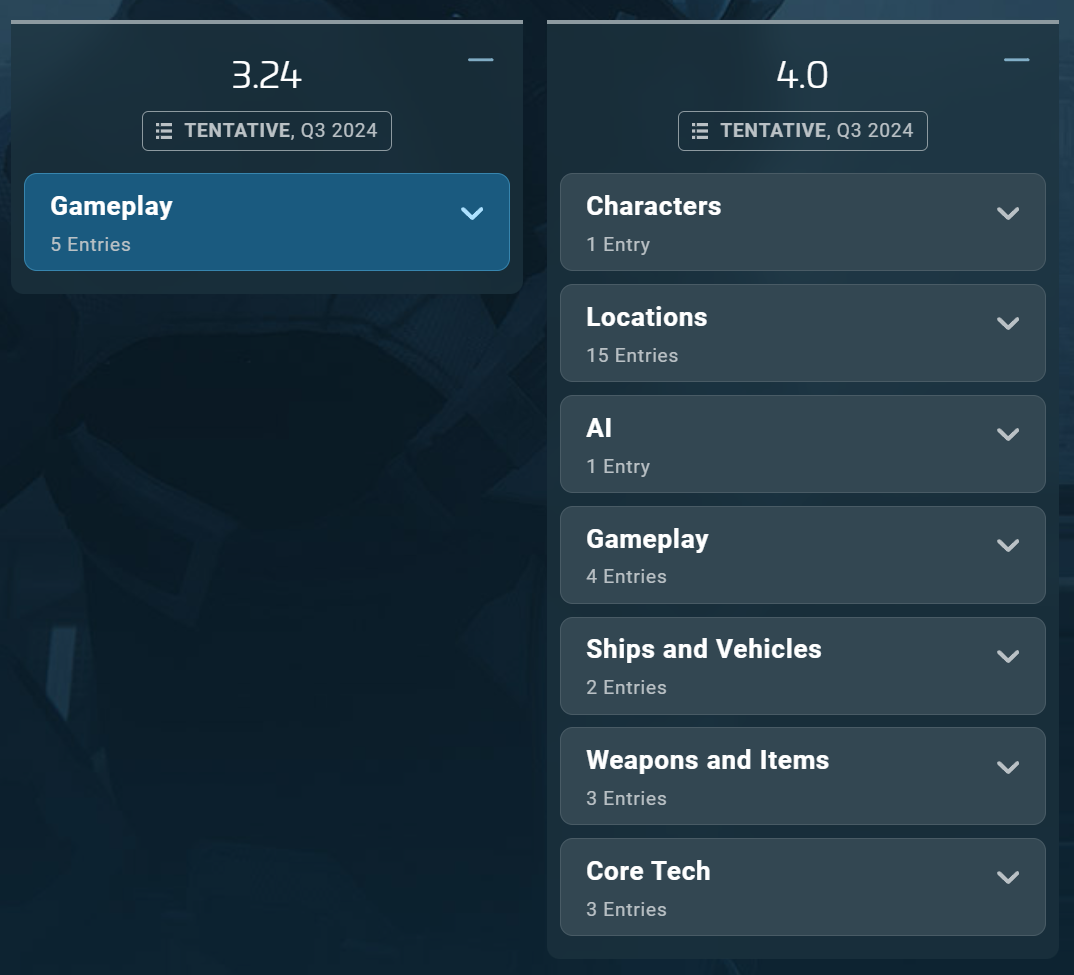Select Characters 1 Entry text

tap(618, 245)
